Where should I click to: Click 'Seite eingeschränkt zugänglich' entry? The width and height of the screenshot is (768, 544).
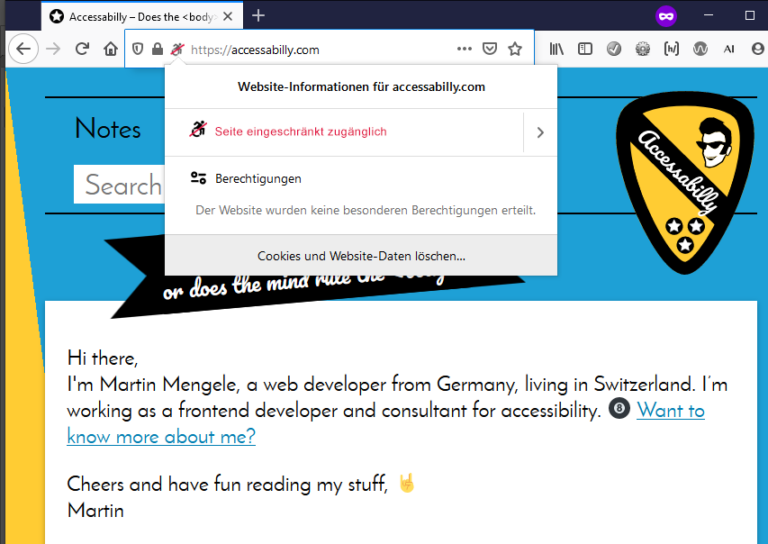300,131
